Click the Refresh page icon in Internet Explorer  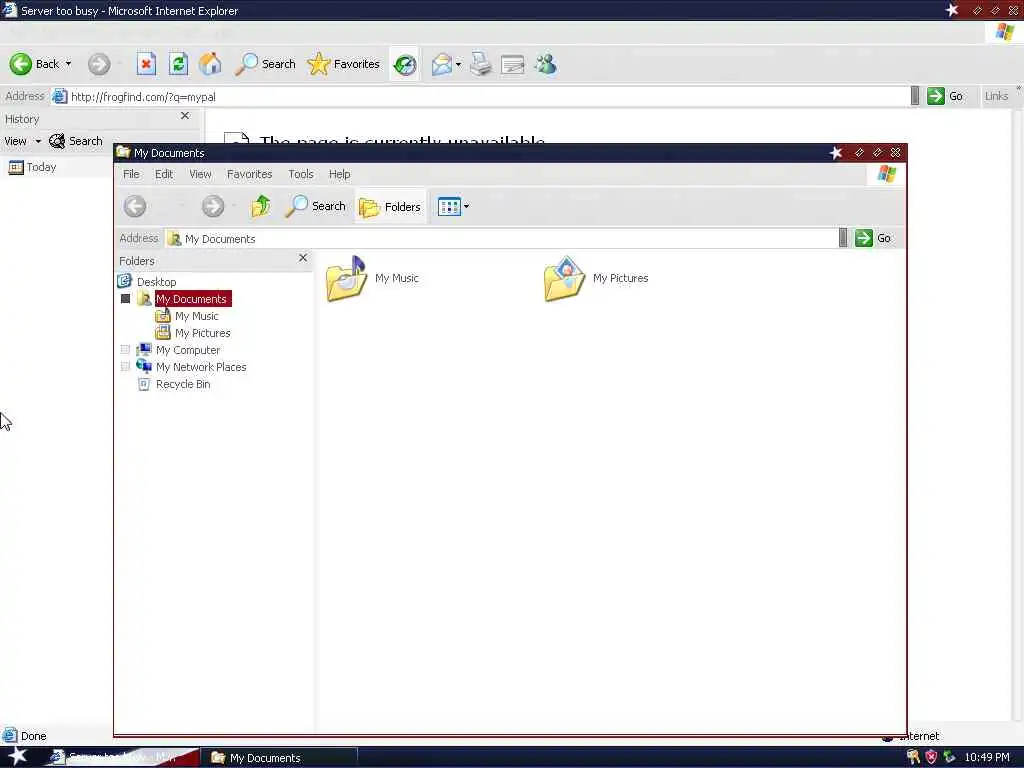point(178,64)
